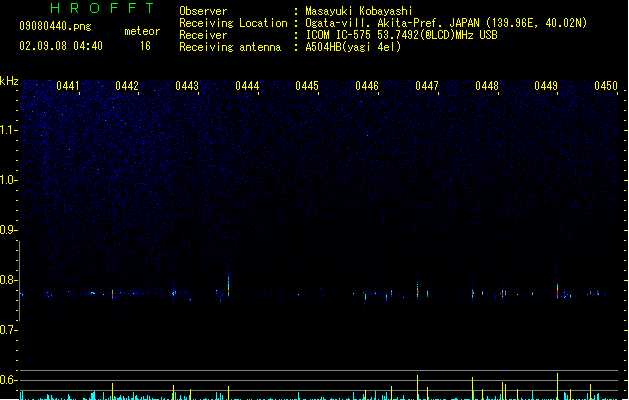The height and width of the screenshot is (400, 629).
Task: Select file name 09080440.png
Action: pos(55,26)
